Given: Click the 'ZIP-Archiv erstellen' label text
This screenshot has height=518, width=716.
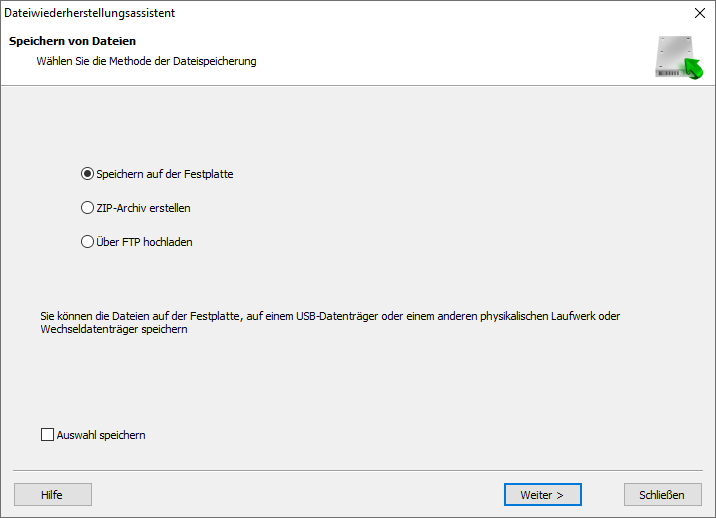Looking at the screenshot, I should [143, 208].
